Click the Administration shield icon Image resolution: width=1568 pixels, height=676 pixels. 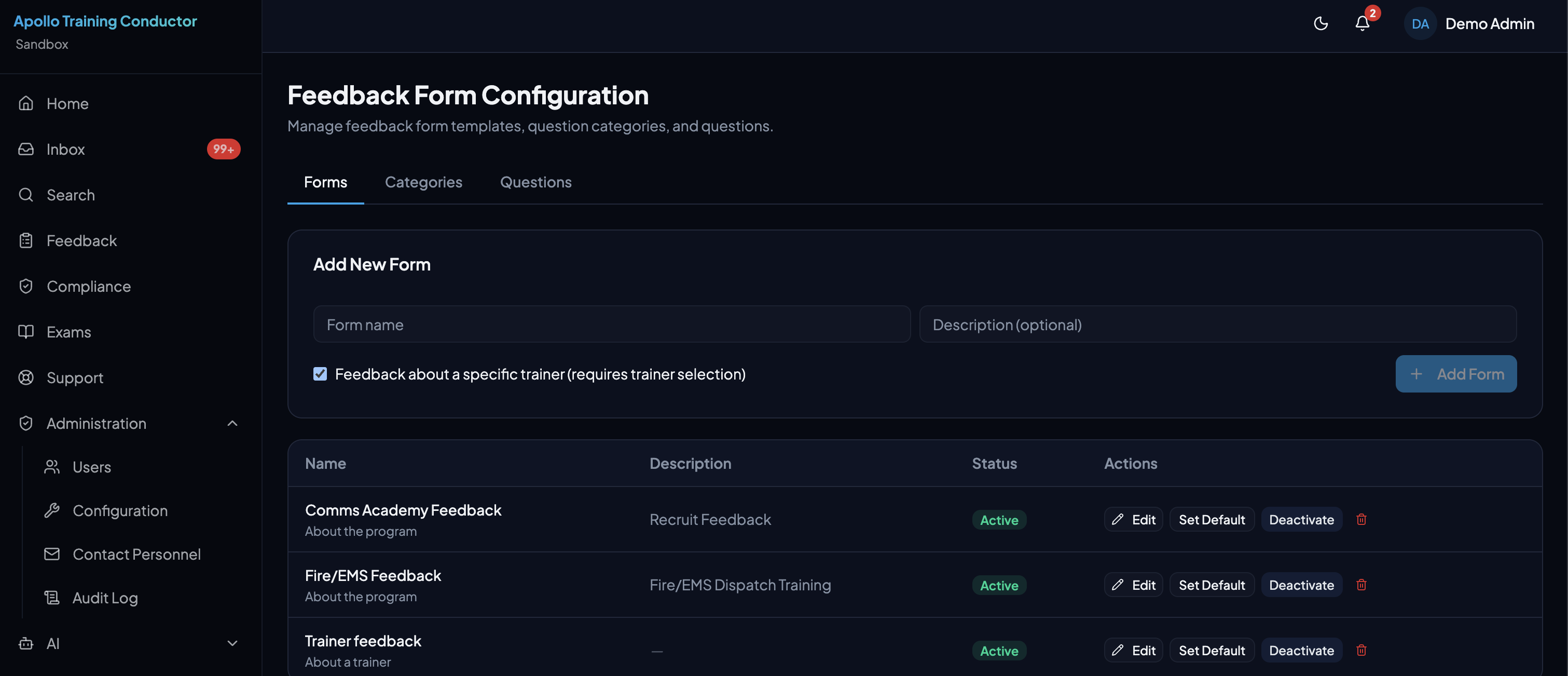pyautogui.click(x=25, y=423)
